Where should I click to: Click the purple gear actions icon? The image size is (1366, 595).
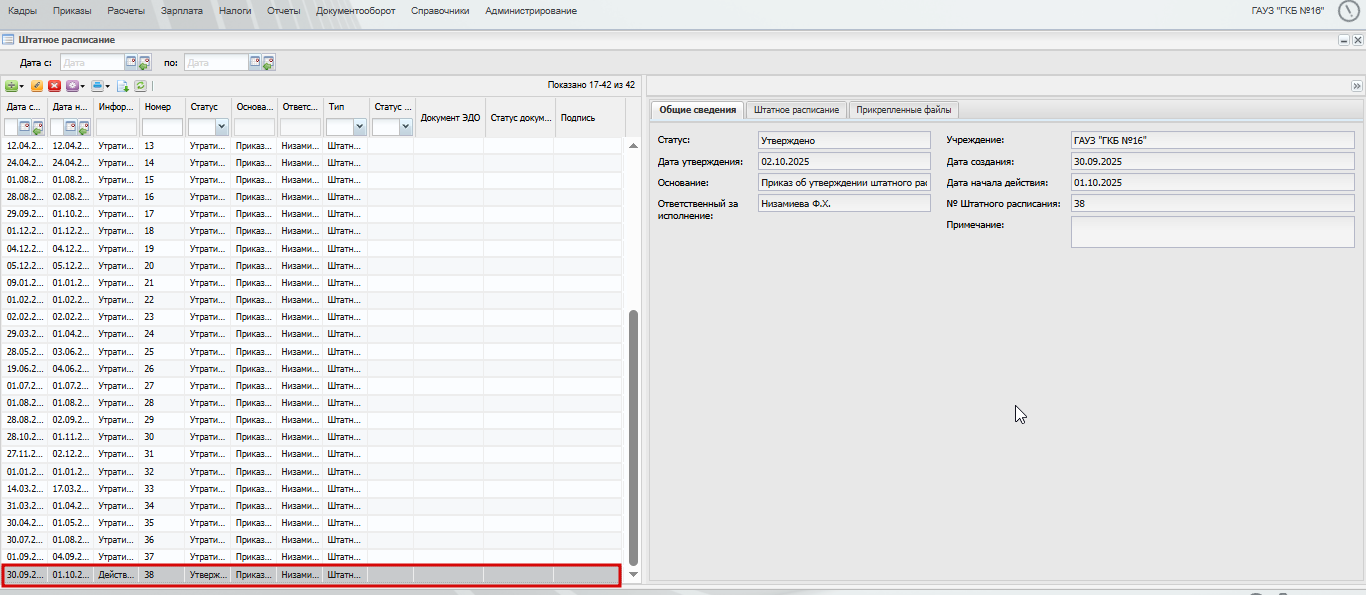tap(72, 86)
